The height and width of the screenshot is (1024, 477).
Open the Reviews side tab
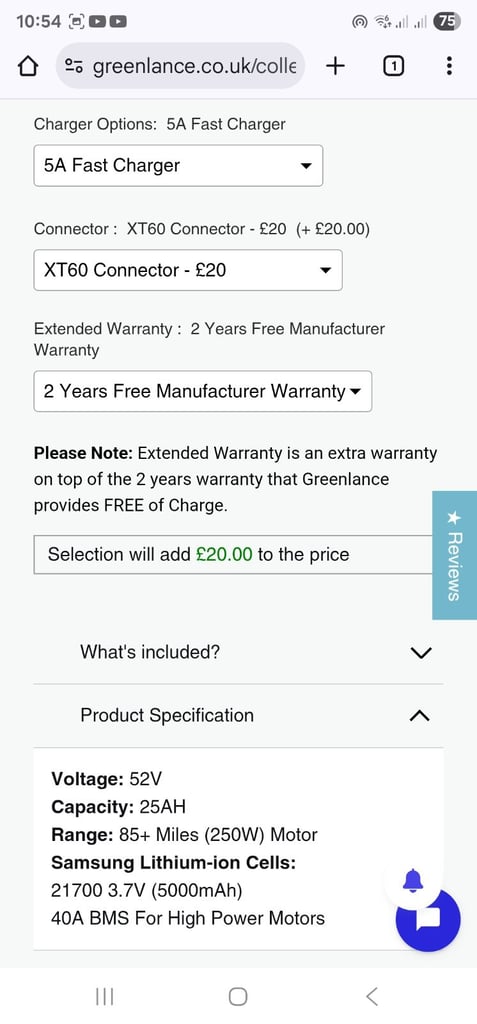(455, 555)
